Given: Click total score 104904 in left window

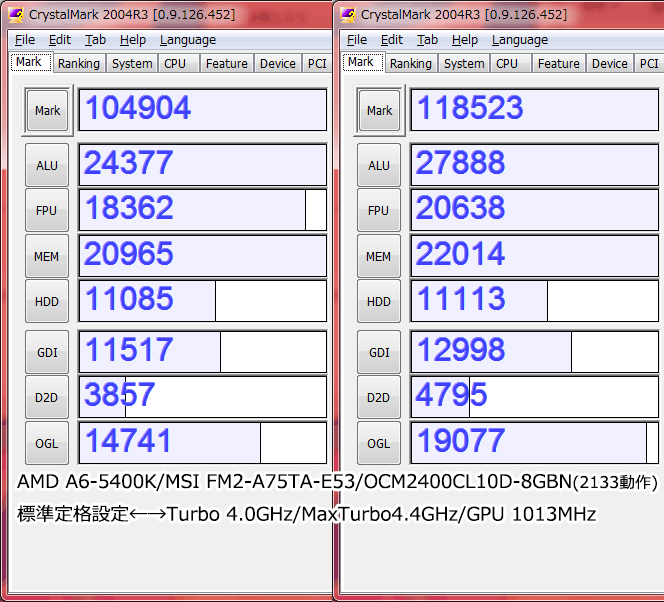Looking at the screenshot, I should [203, 110].
